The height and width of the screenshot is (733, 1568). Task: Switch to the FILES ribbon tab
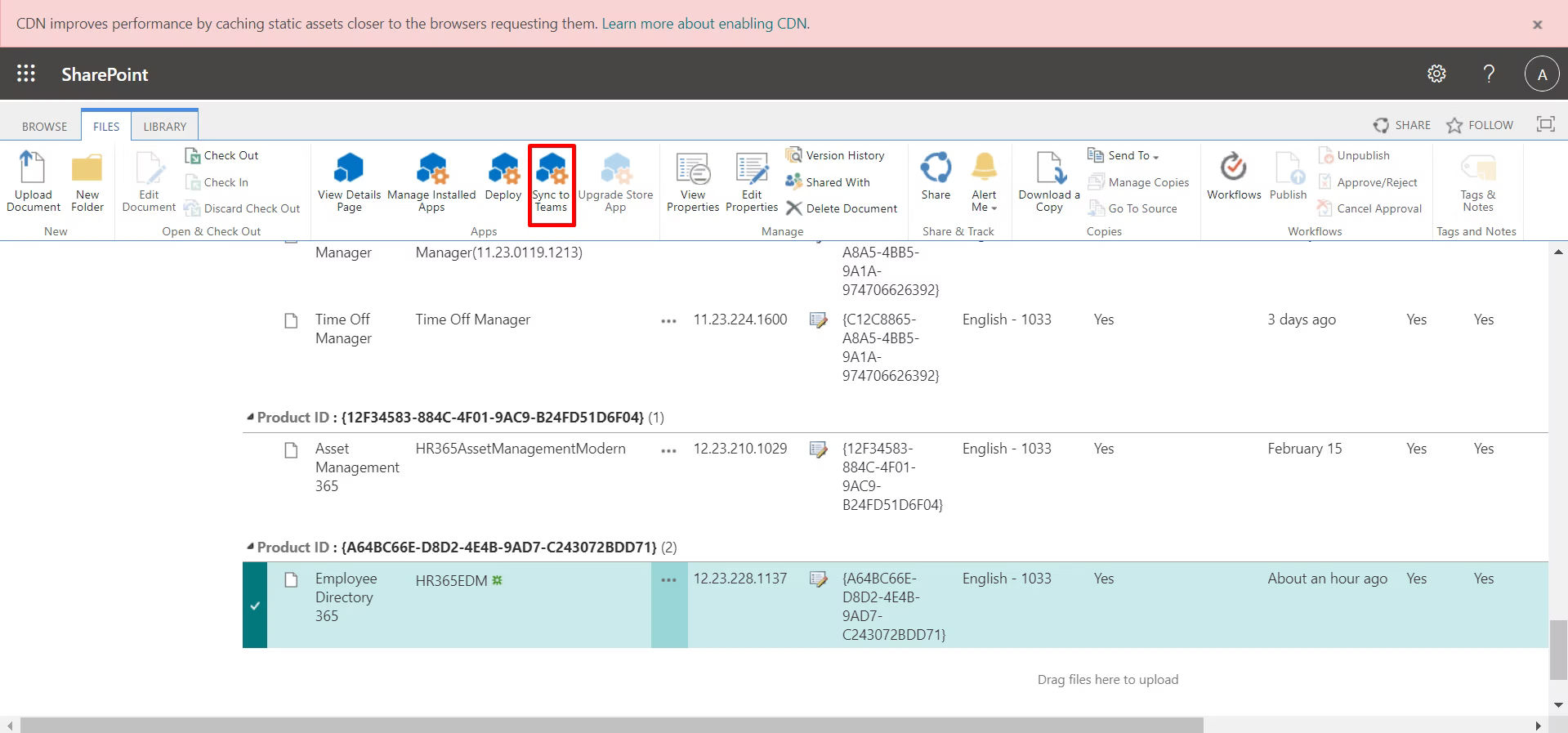click(106, 126)
